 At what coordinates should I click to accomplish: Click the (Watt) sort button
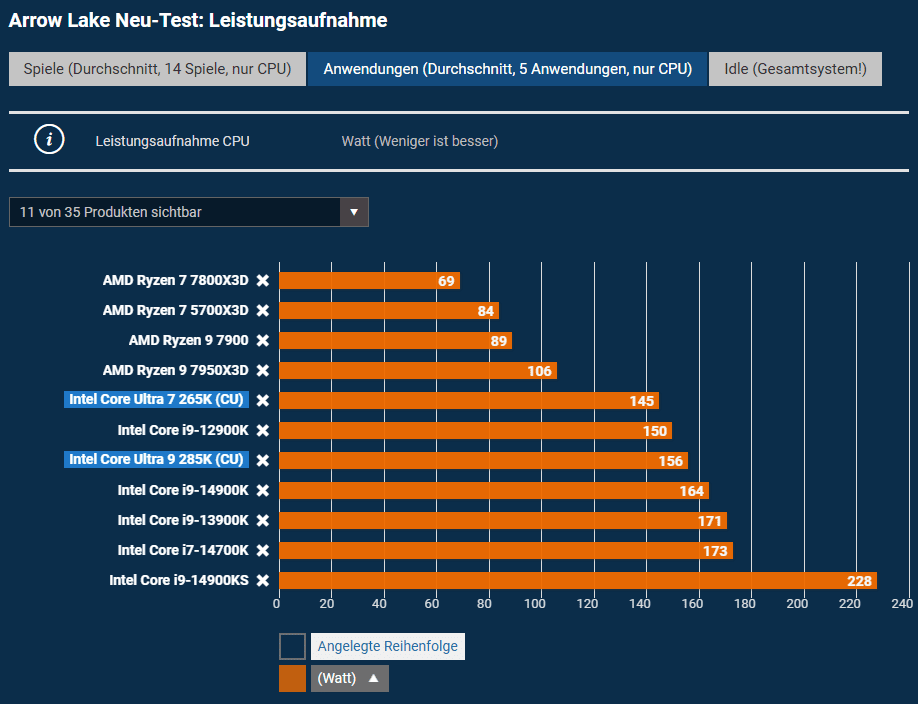(350, 678)
